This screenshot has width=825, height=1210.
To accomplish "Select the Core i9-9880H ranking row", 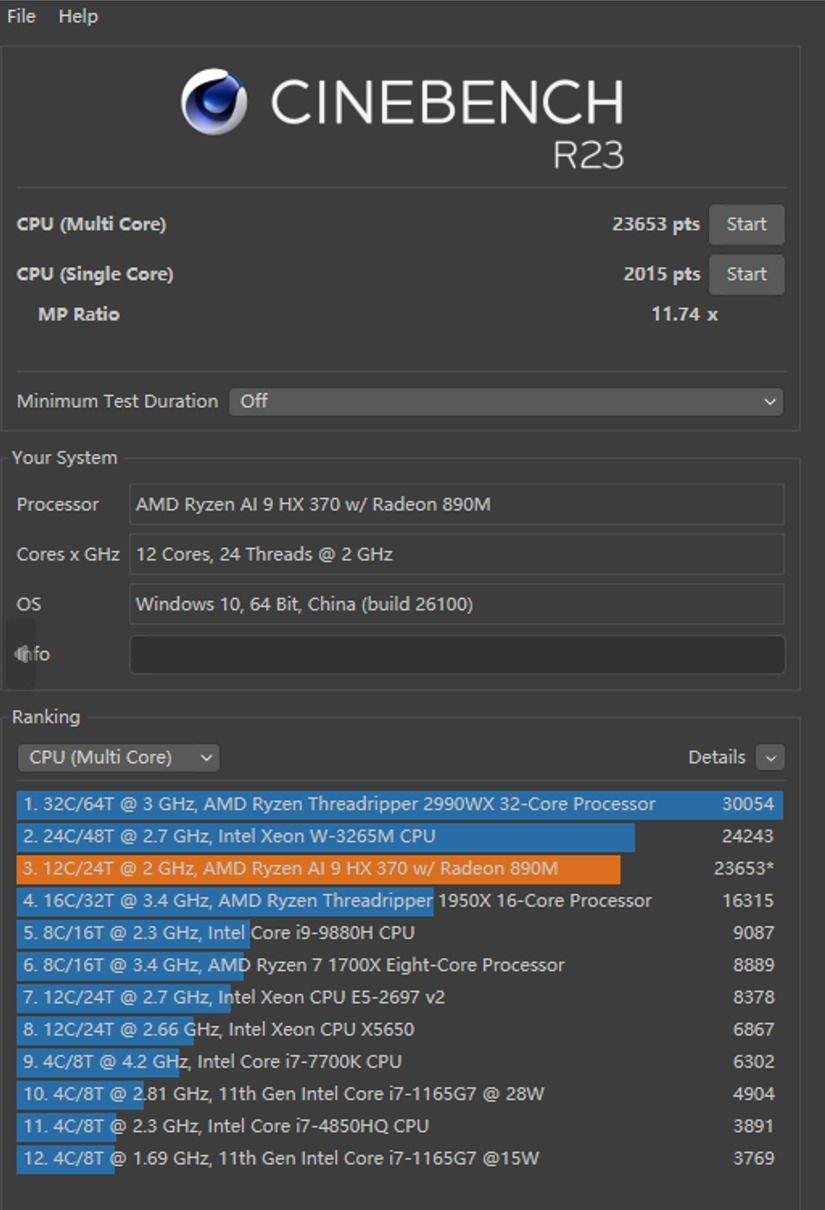I will click(x=399, y=933).
